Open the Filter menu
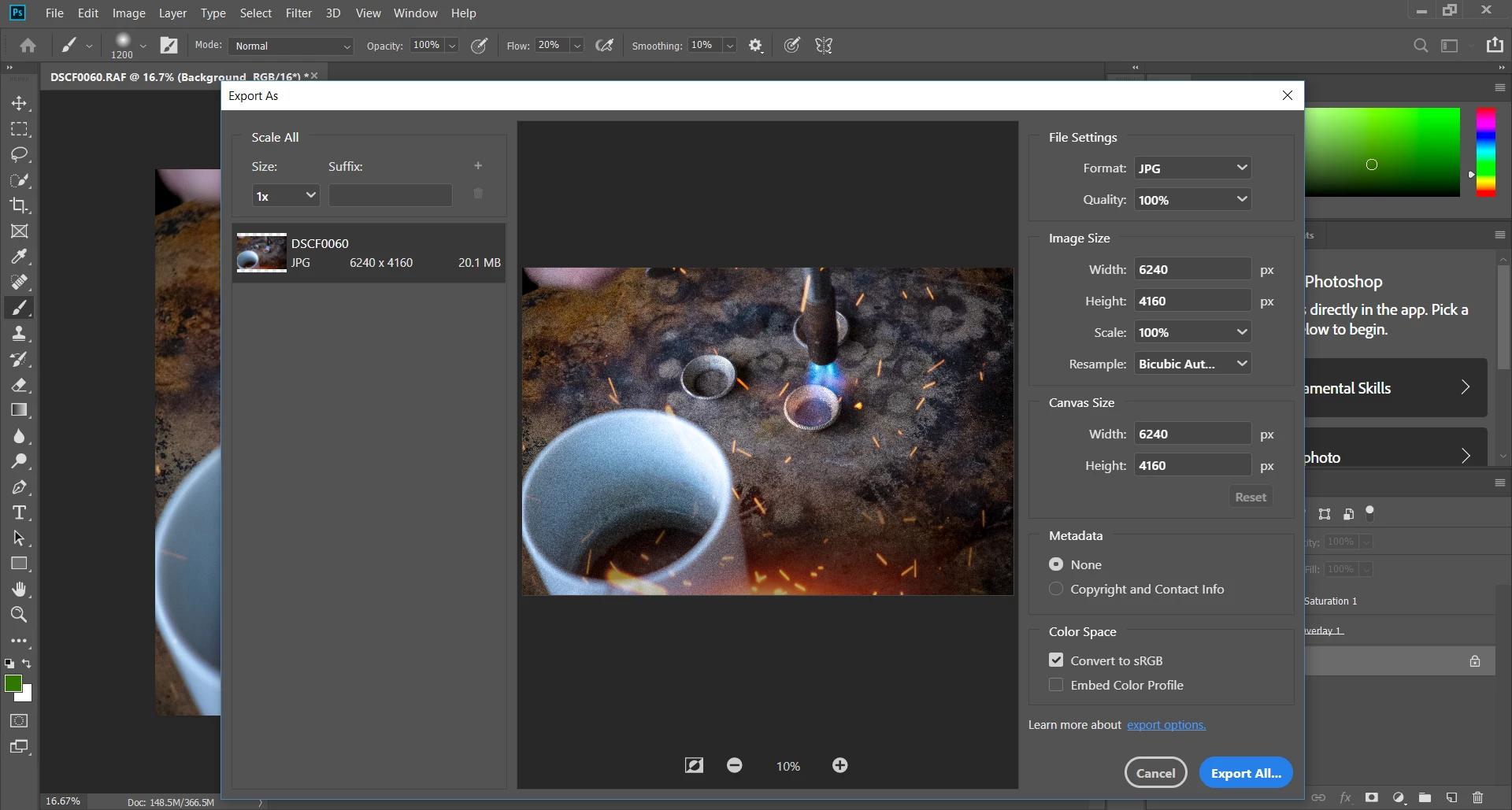This screenshot has height=810, width=1512. [298, 13]
